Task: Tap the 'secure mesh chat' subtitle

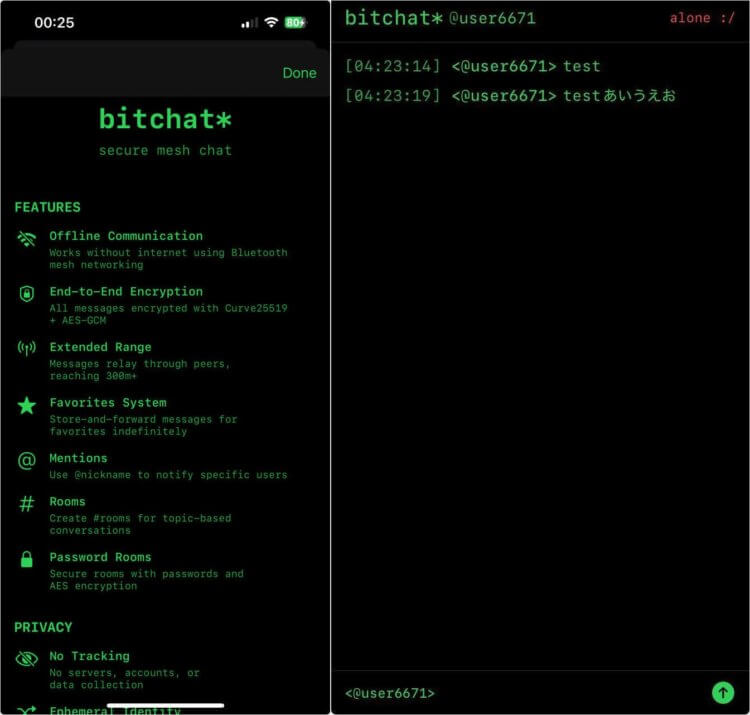Action: click(x=165, y=150)
